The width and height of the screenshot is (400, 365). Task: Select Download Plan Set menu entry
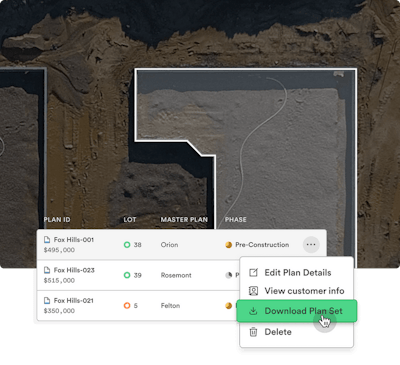click(x=297, y=311)
